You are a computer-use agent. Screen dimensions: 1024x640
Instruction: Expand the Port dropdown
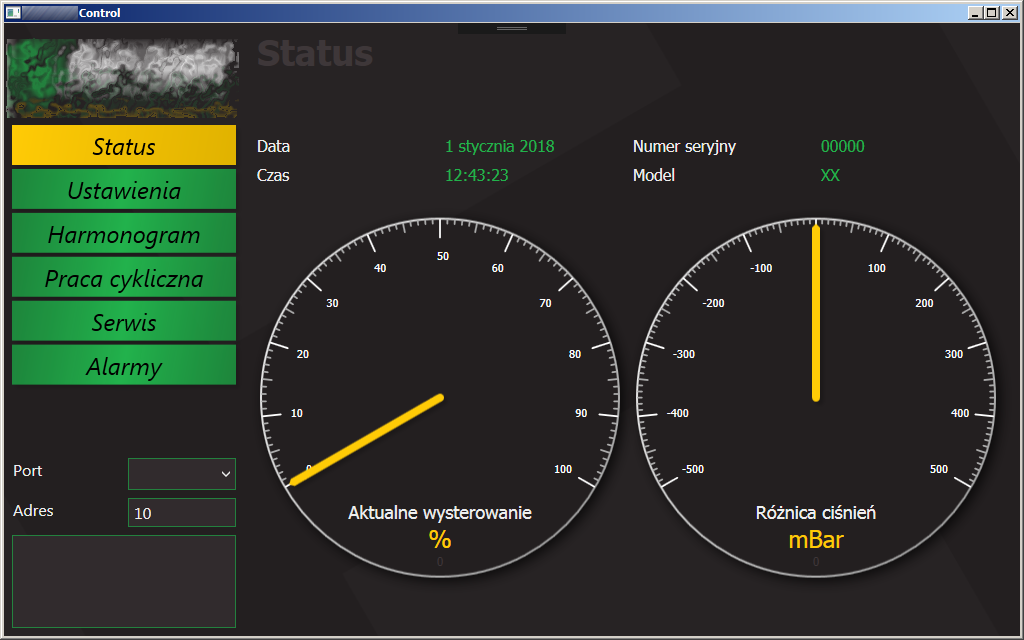point(182,473)
